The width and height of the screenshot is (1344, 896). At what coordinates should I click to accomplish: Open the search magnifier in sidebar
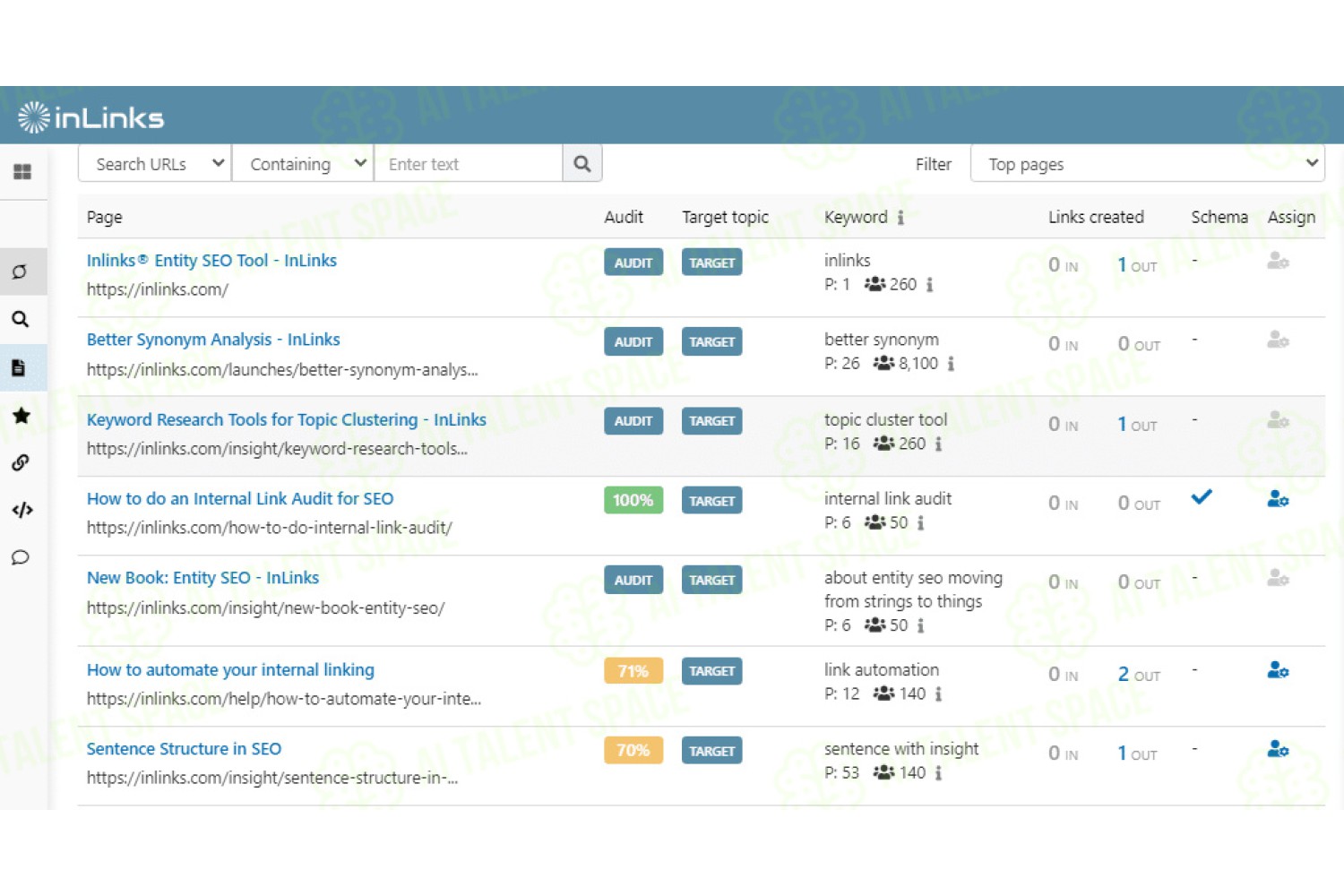pos(21,320)
